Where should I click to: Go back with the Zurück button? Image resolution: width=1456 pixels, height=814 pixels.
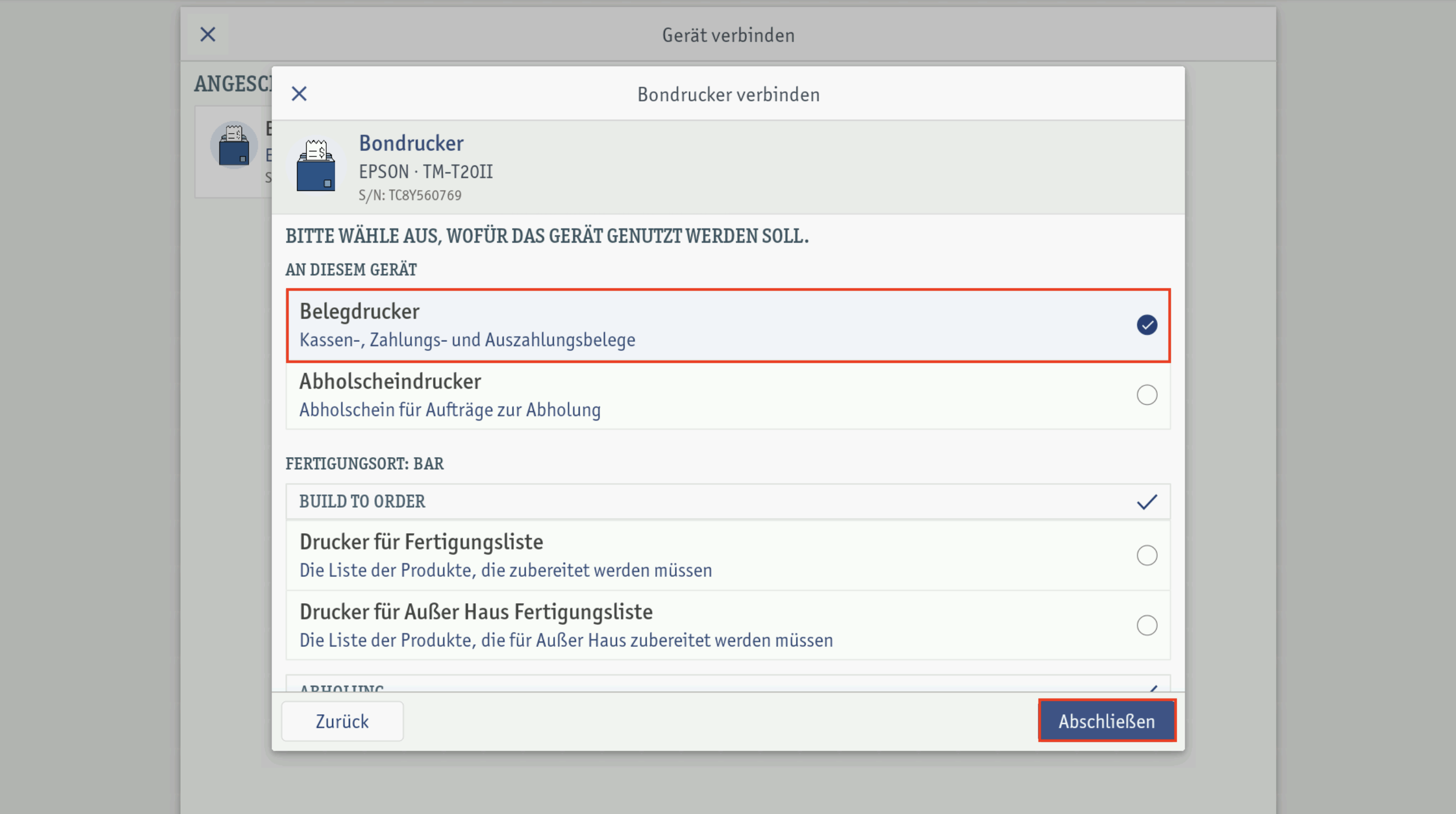point(342,721)
